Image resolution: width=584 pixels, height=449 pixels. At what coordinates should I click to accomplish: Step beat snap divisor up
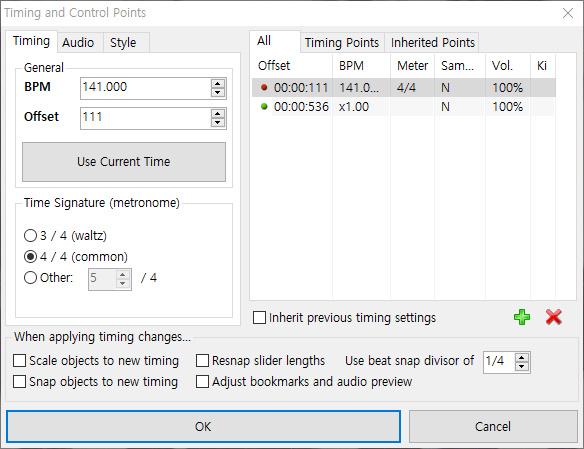pos(521,357)
